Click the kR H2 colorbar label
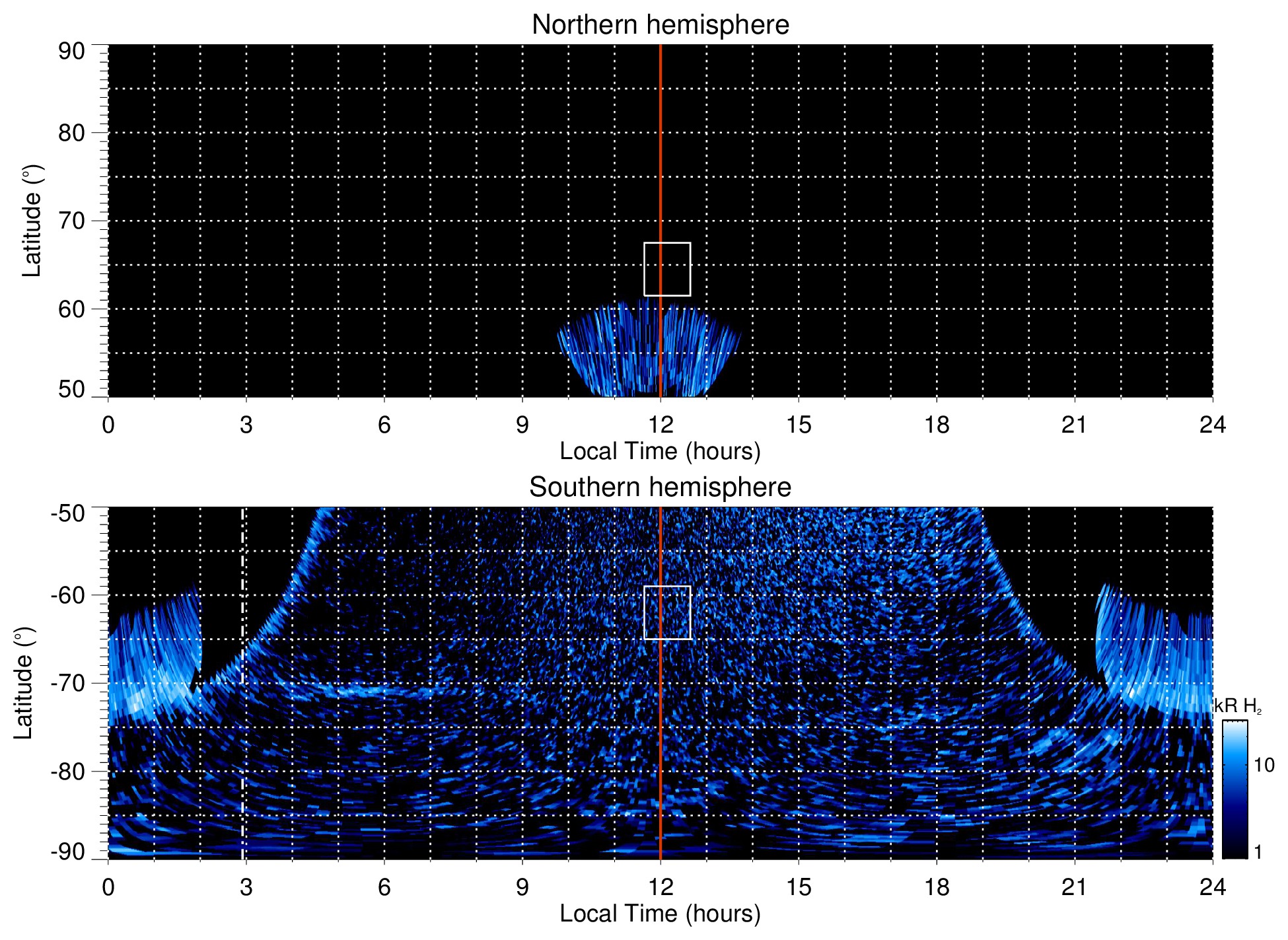The height and width of the screenshot is (940, 1288). coord(1238,706)
